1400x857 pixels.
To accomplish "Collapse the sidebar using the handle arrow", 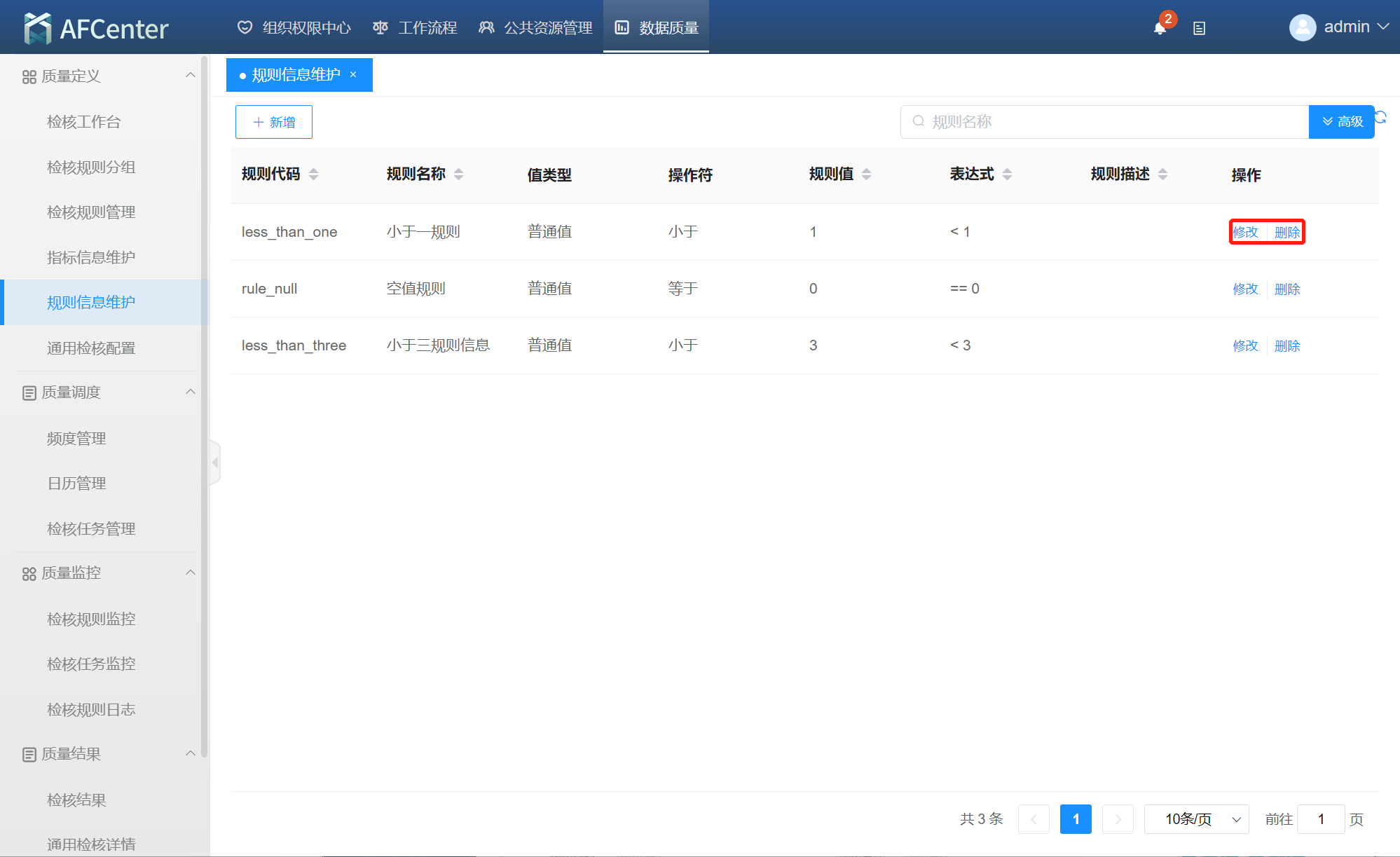I will pyautogui.click(x=215, y=462).
